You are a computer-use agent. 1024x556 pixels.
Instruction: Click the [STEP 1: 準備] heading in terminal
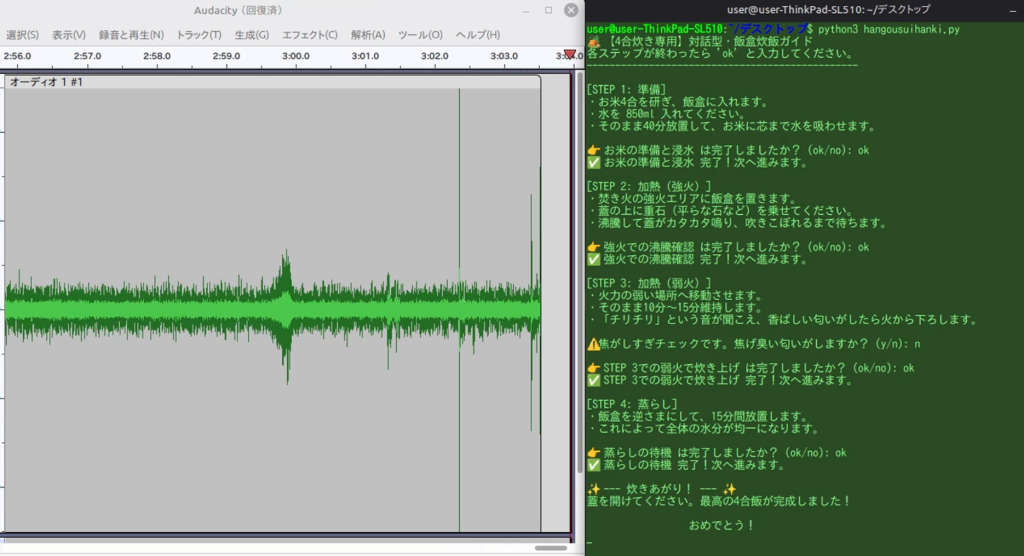click(626, 90)
